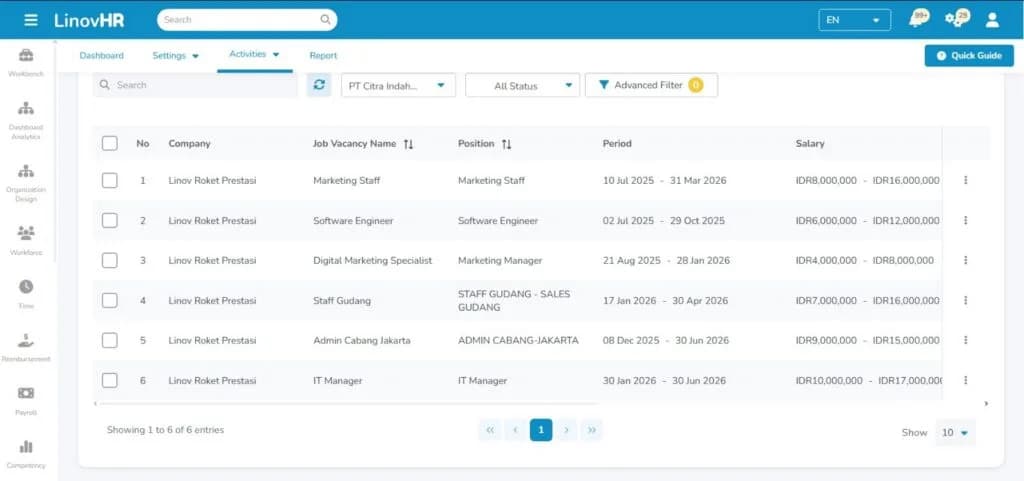Open the PT Citra Indah company dropdown
The width and height of the screenshot is (1024, 481).
click(398, 85)
